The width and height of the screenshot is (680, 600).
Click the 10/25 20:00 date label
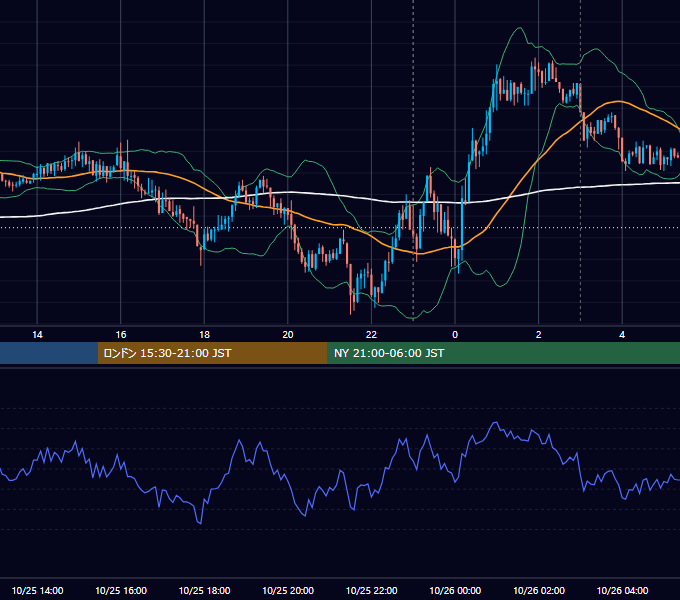(x=288, y=590)
